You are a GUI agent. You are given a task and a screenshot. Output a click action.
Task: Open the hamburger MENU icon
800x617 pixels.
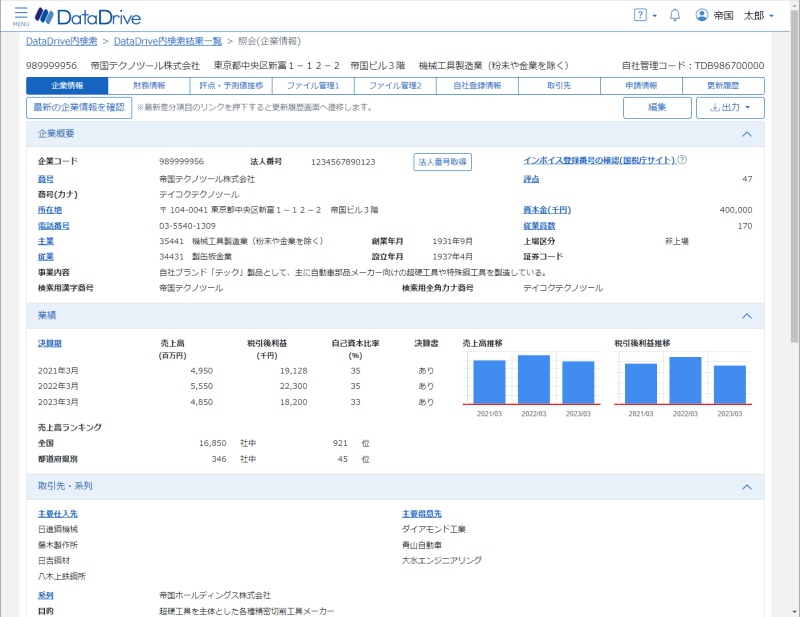pos(21,16)
